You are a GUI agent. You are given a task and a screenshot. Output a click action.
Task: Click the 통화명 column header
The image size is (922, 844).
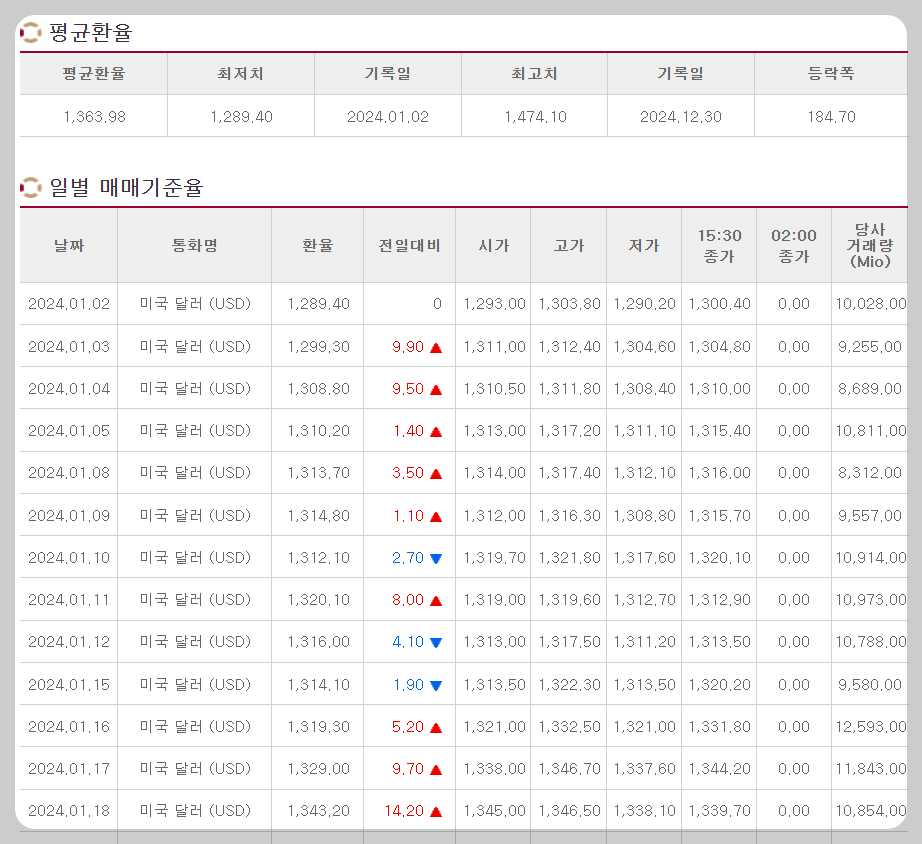[195, 245]
